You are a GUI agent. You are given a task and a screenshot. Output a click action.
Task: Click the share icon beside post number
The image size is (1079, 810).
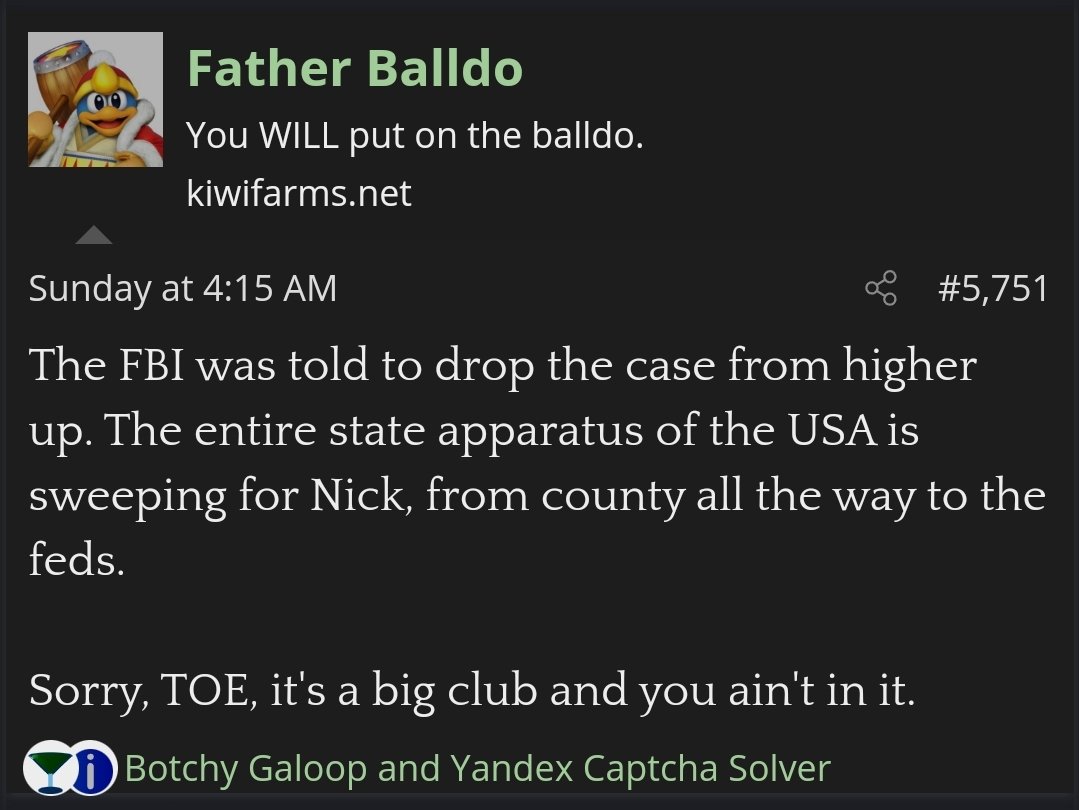(880, 289)
